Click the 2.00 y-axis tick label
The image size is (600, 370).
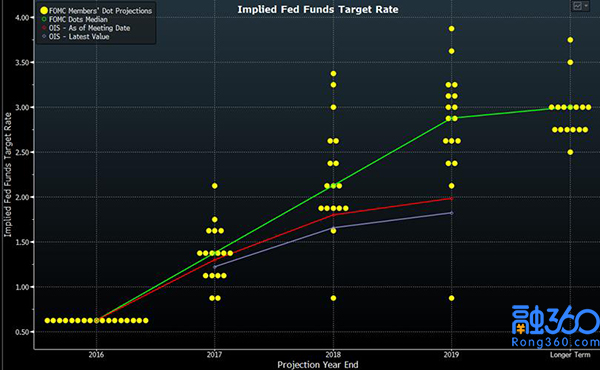pos(22,197)
